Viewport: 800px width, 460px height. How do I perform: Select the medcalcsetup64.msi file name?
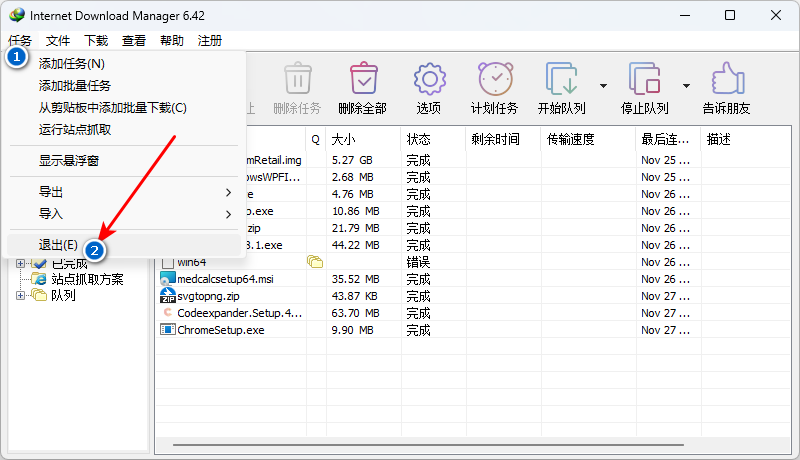pyautogui.click(x=225, y=279)
